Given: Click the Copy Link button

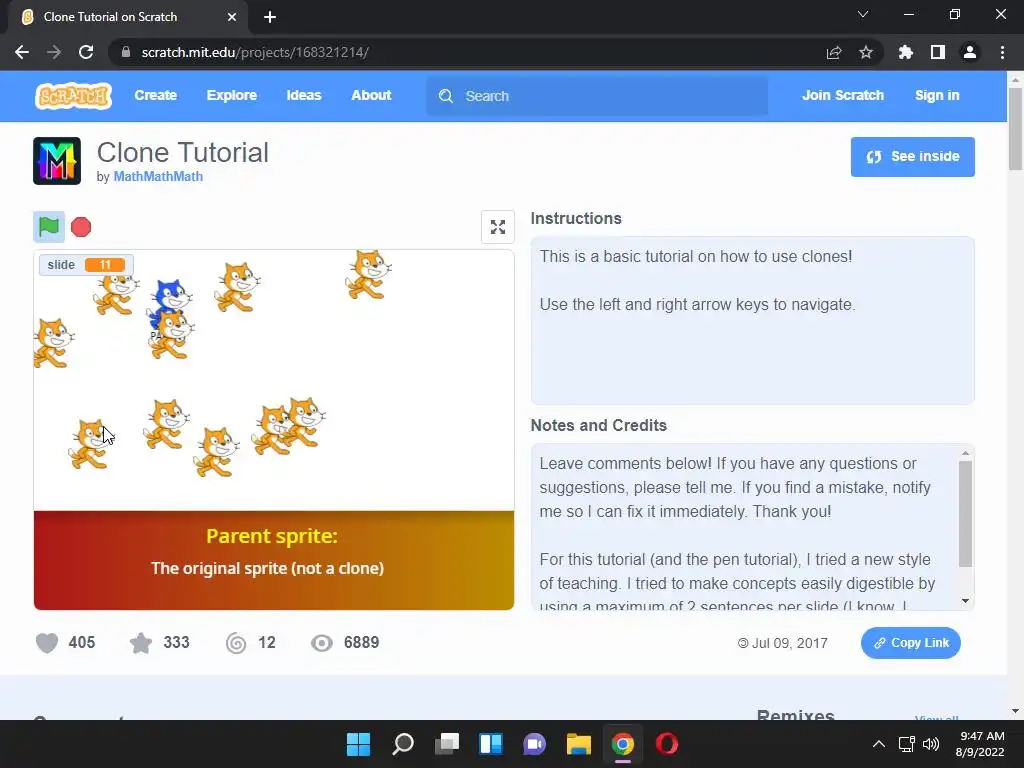Looking at the screenshot, I should [910, 643].
